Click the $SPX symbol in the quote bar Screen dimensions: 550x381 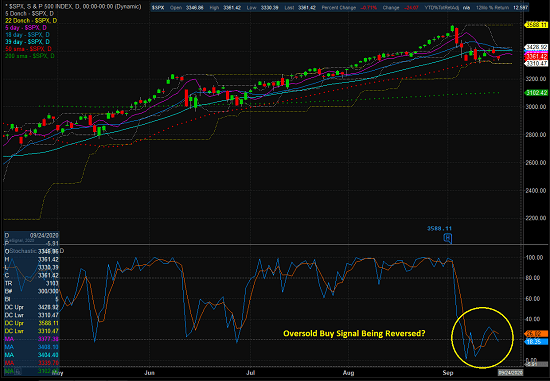coord(158,7)
